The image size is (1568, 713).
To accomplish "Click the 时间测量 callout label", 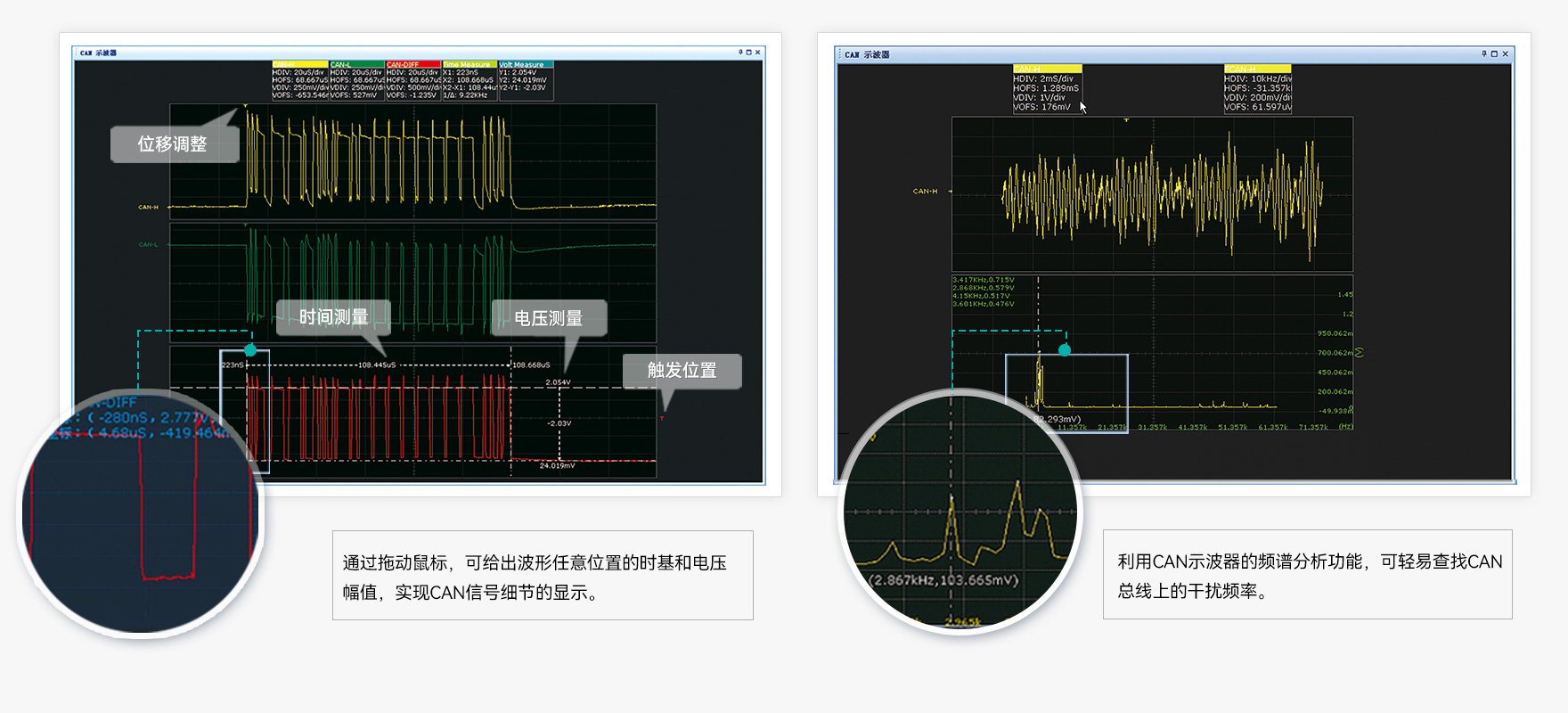I will (333, 317).
